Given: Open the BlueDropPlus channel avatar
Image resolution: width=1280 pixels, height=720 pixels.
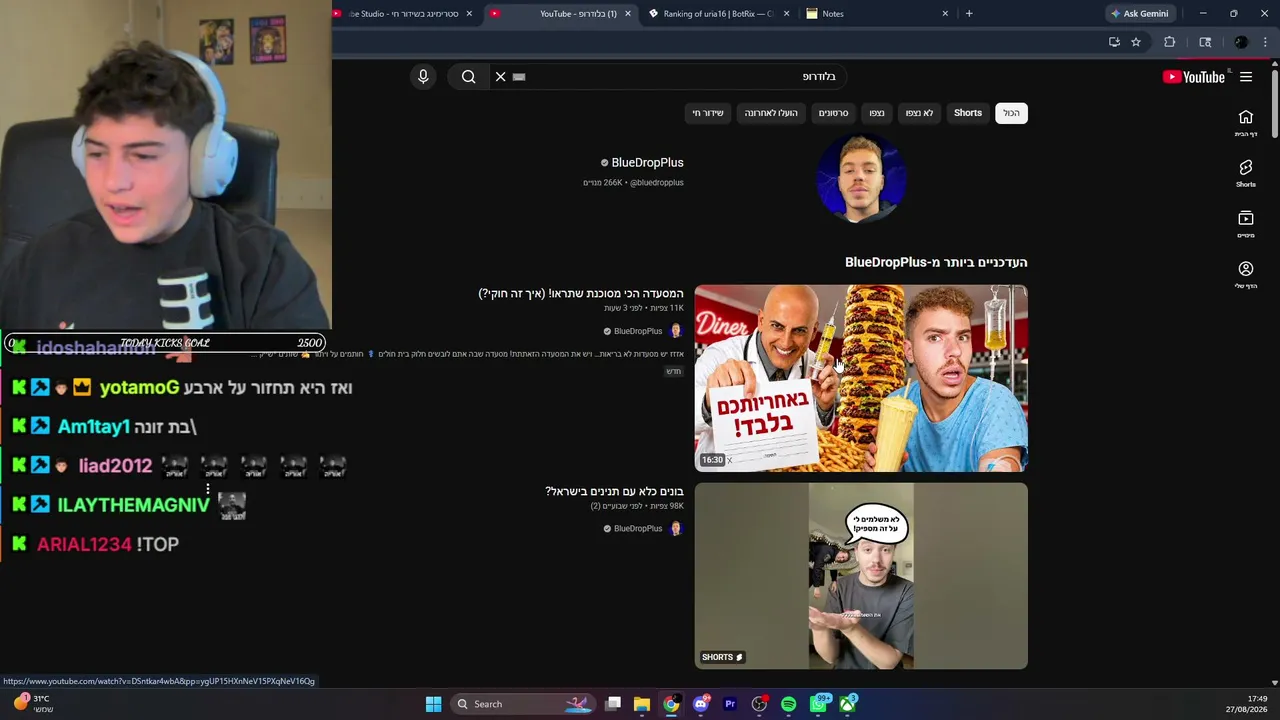Looking at the screenshot, I should coord(861,177).
